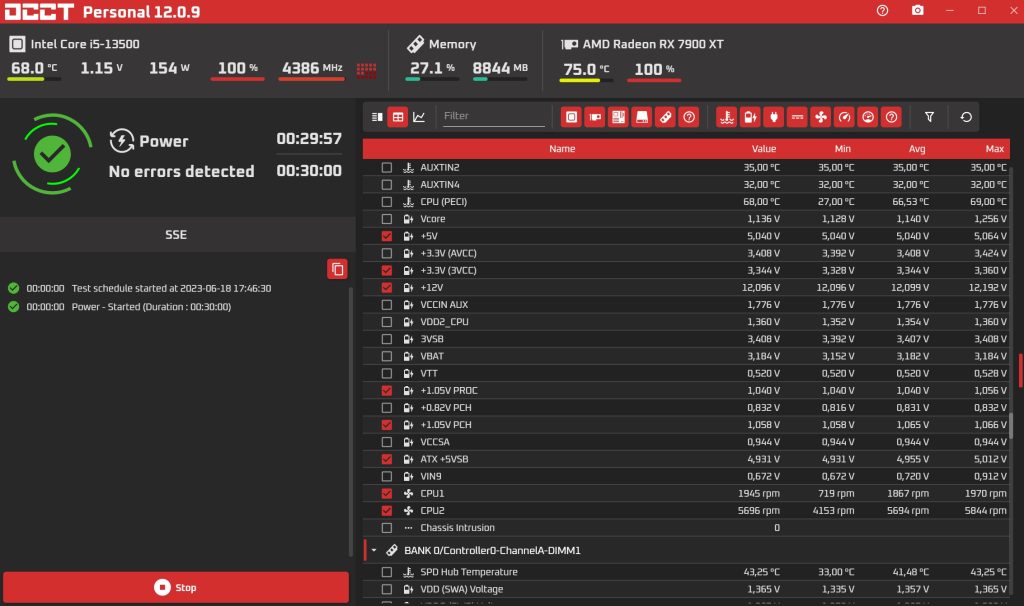Click the SSE instruction set bar
The width and height of the screenshot is (1024, 606).
coord(176,234)
